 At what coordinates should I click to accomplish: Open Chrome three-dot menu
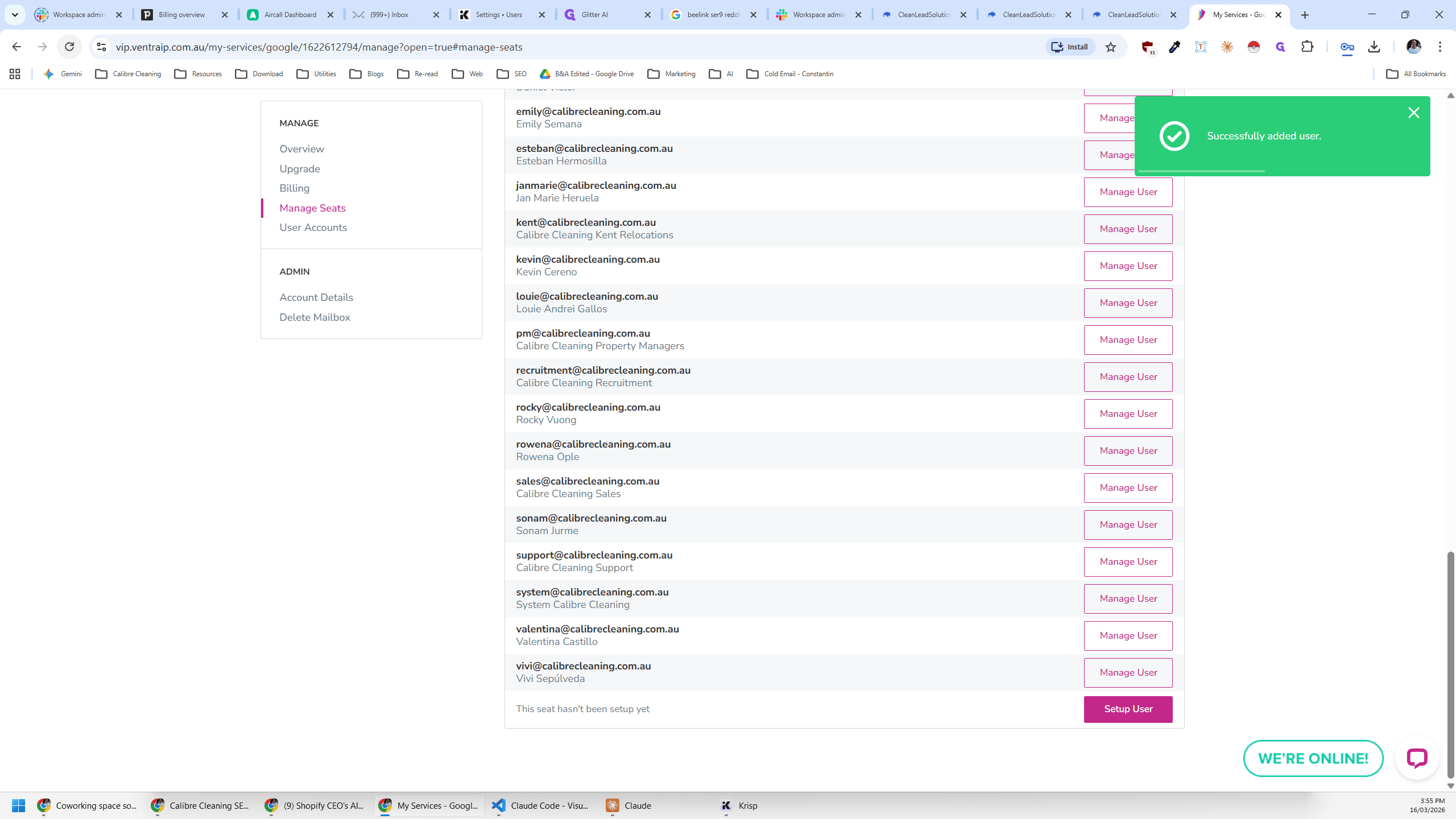click(1440, 47)
